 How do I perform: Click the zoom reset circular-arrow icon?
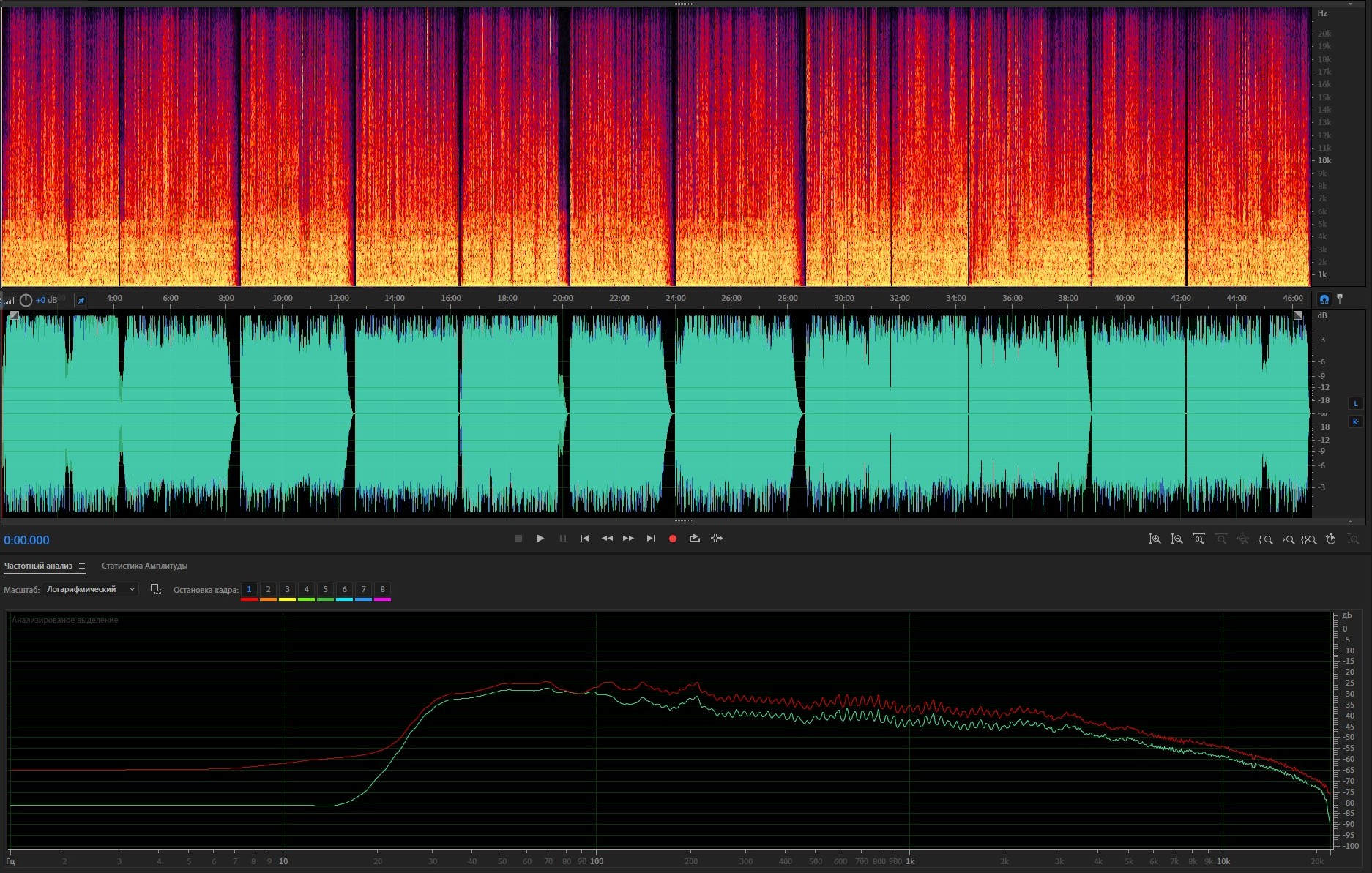(x=1331, y=539)
